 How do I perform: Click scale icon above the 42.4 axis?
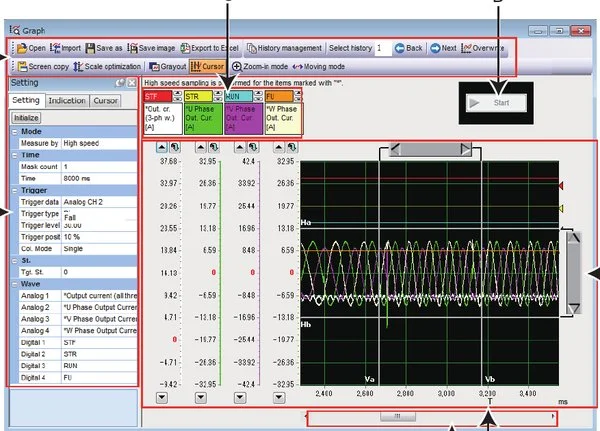(x=253, y=147)
